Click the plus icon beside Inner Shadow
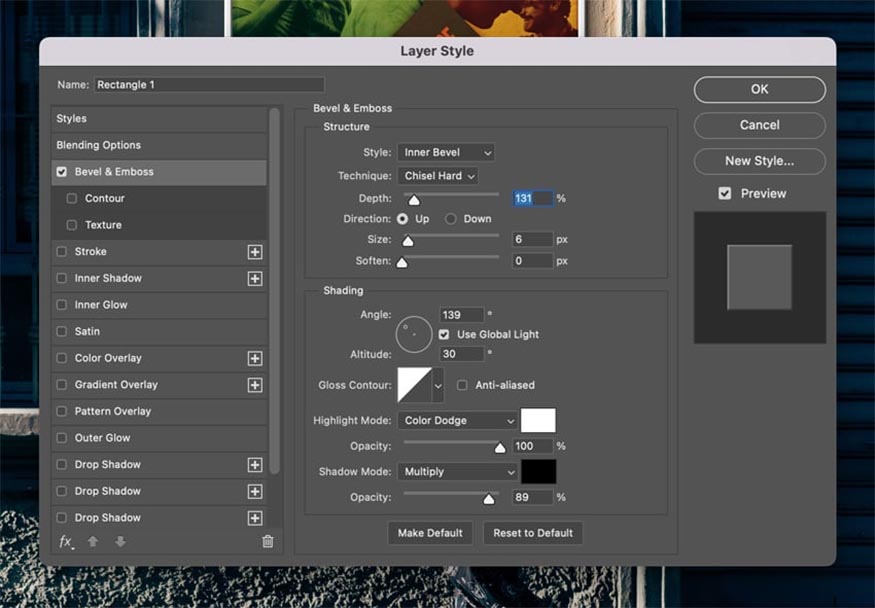The width and height of the screenshot is (875, 608). [x=255, y=278]
